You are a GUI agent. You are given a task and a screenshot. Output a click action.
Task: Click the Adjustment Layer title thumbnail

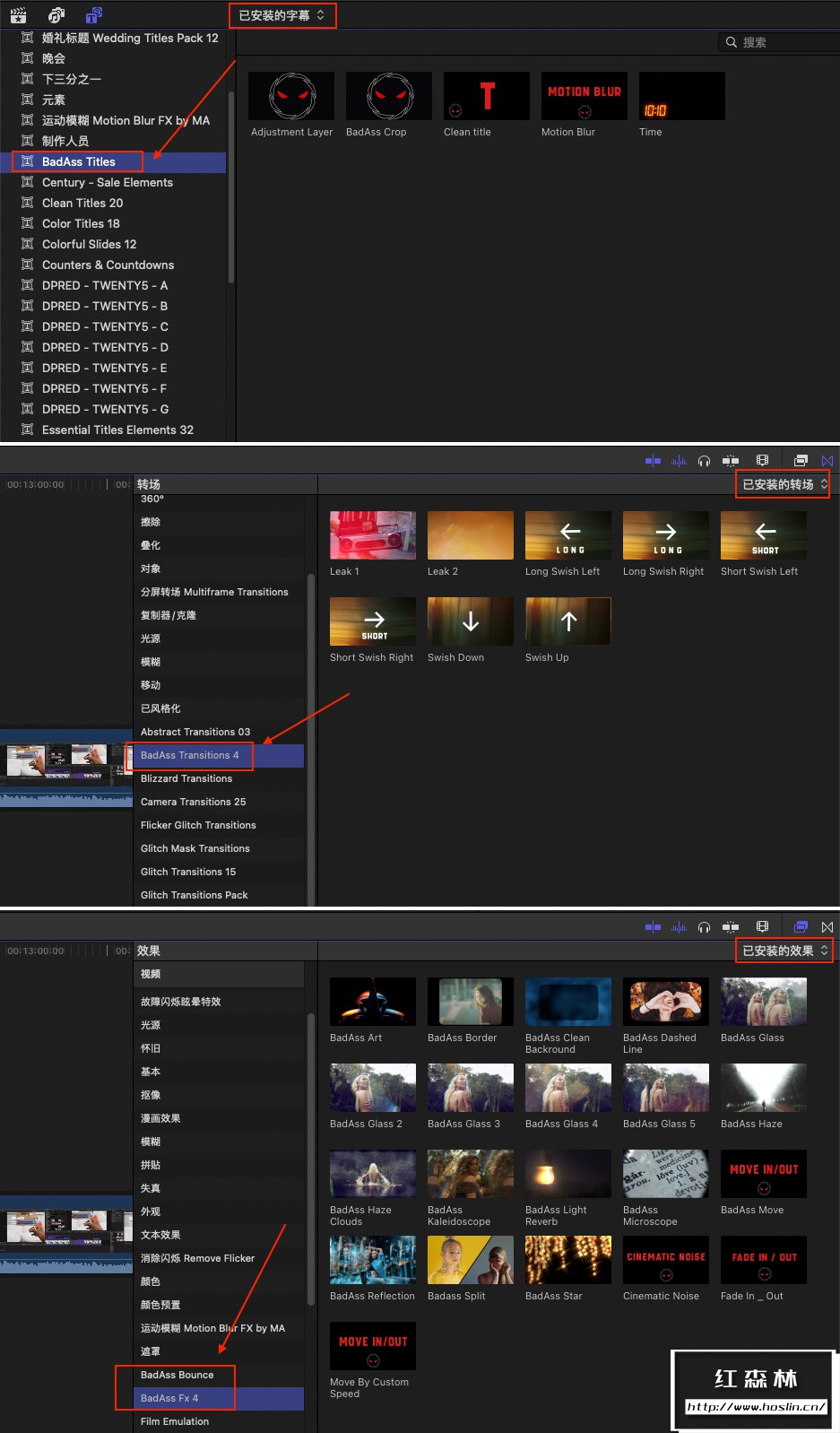coord(291,96)
